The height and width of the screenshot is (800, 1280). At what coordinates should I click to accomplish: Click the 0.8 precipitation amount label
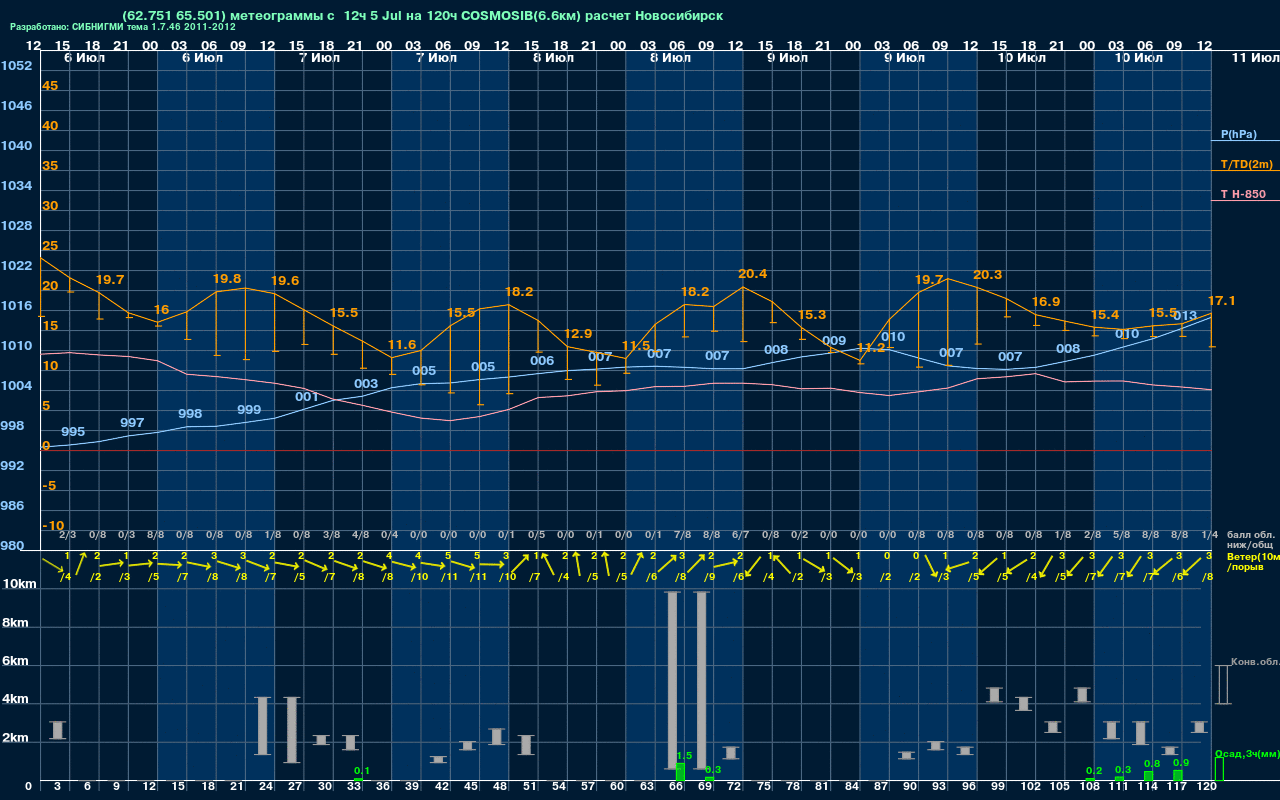[x=1152, y=764]
